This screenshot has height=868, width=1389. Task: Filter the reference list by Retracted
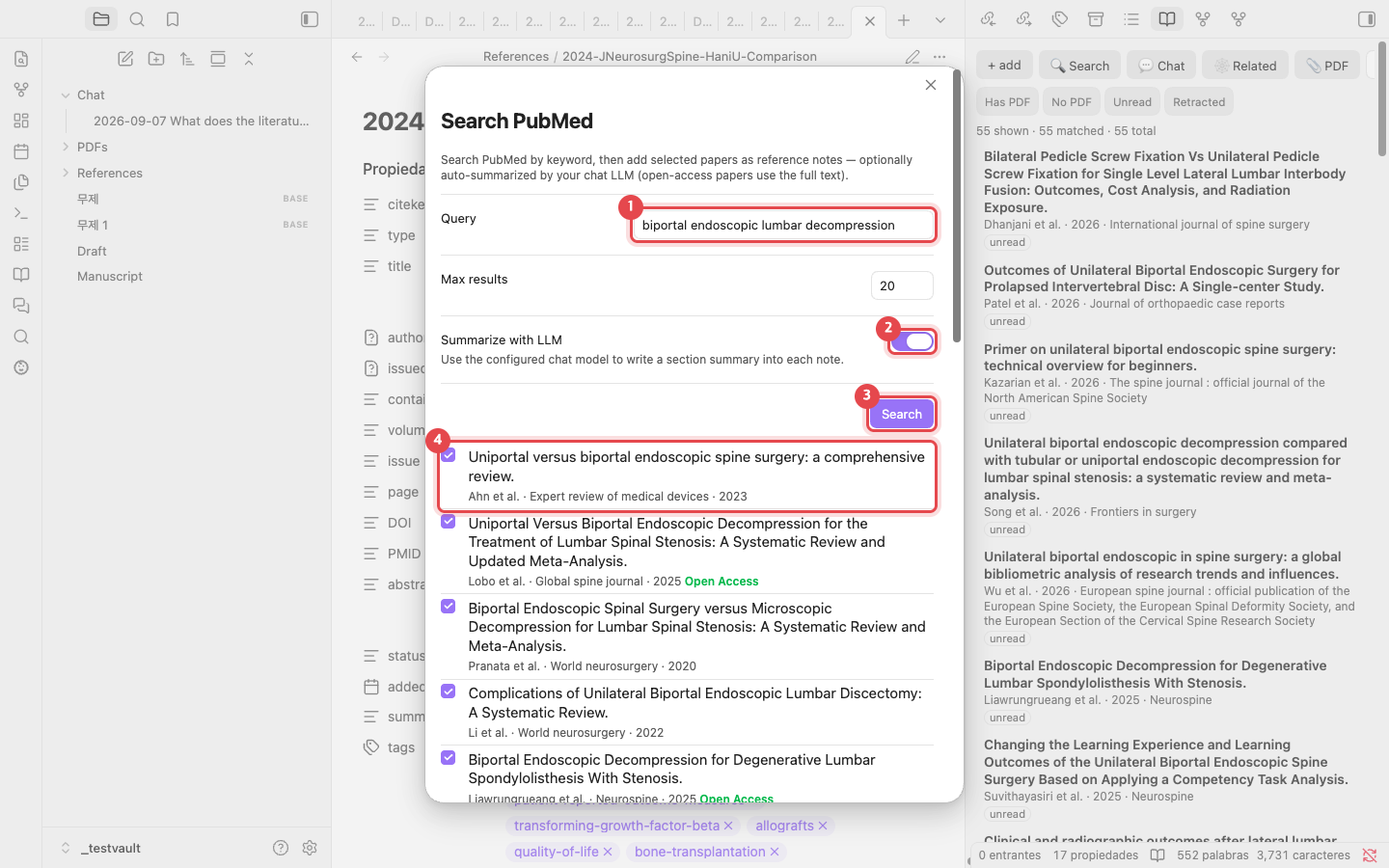pyautogui.click(x=1199, y=102)
